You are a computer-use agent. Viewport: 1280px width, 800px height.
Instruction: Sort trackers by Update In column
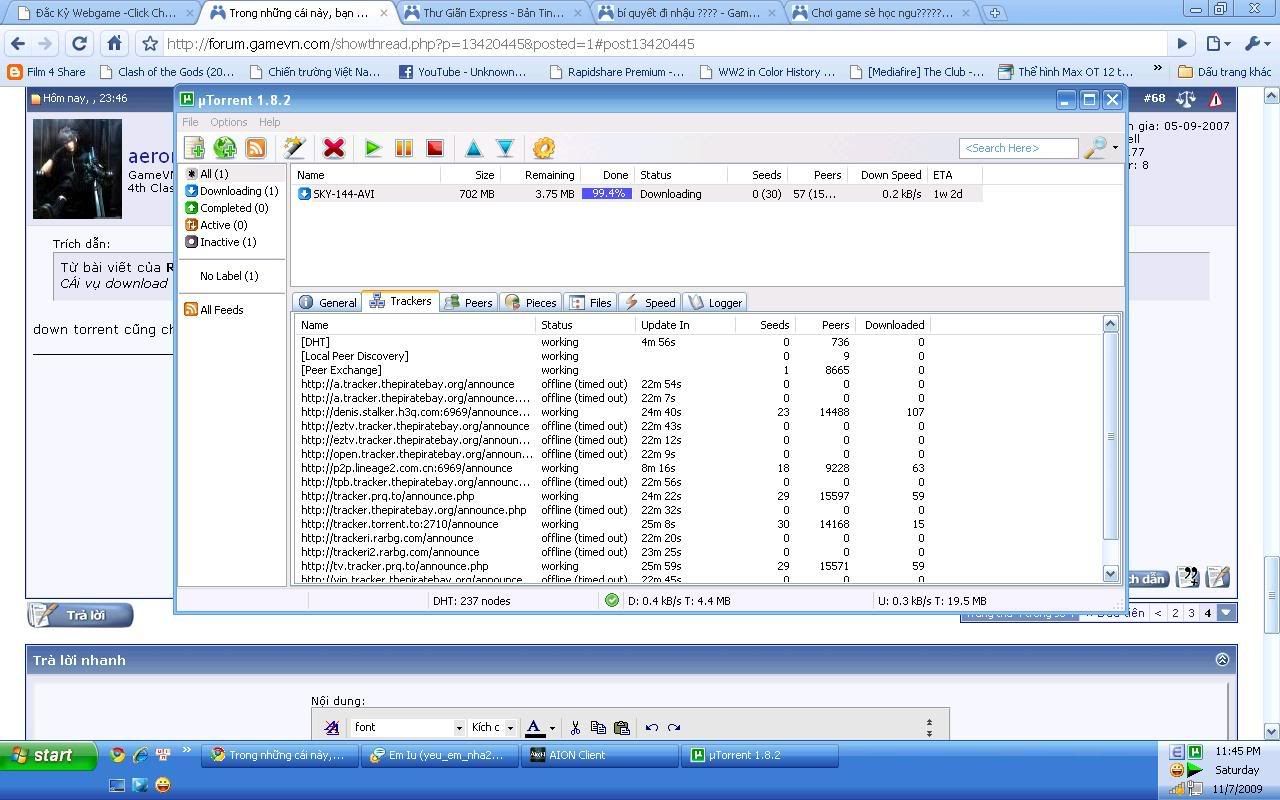684,325
